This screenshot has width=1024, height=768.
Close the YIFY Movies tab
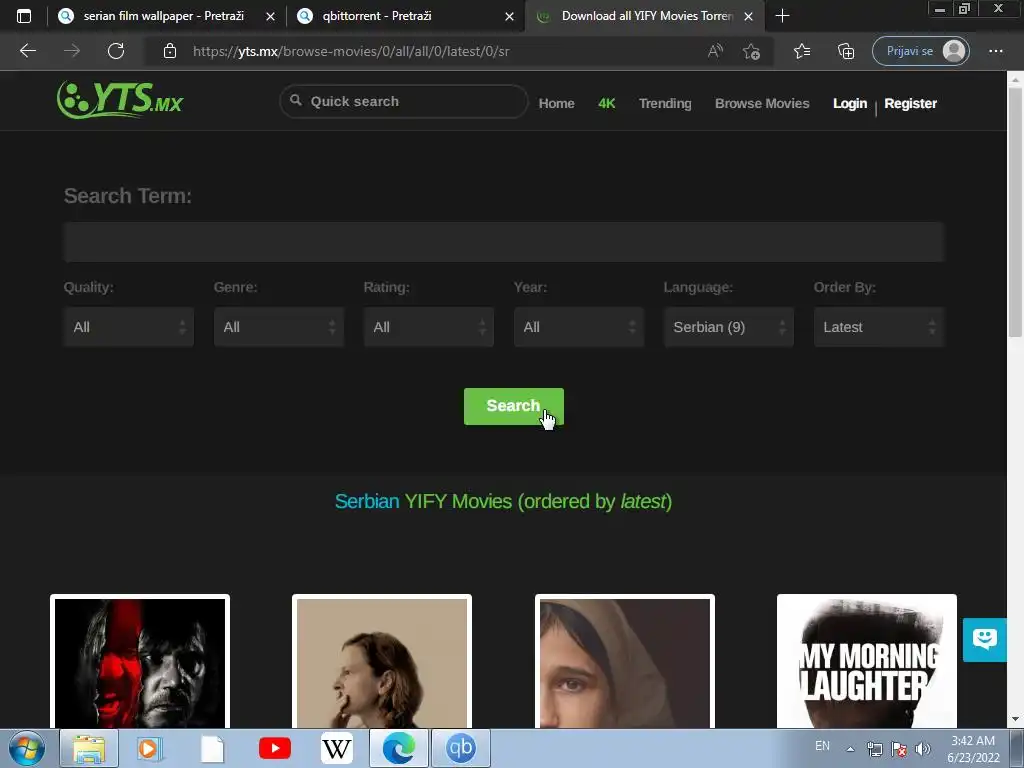pyautogui.click(x=748, y=16)
